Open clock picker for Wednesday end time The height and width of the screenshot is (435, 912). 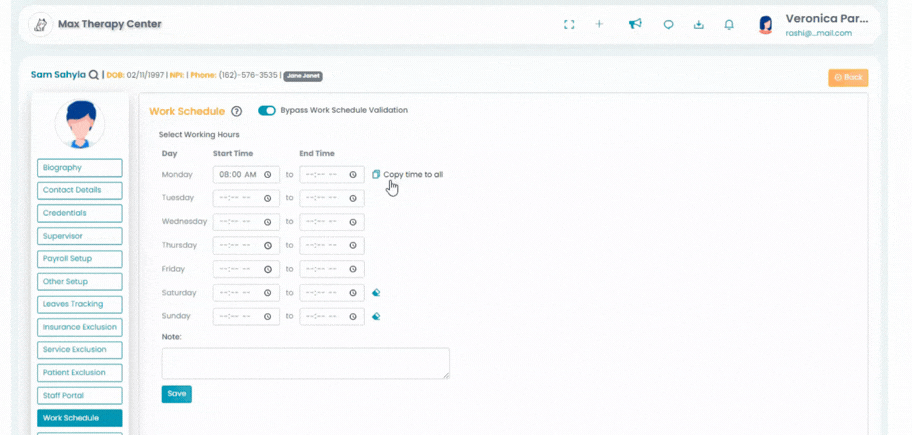click(x=353, y=222)
